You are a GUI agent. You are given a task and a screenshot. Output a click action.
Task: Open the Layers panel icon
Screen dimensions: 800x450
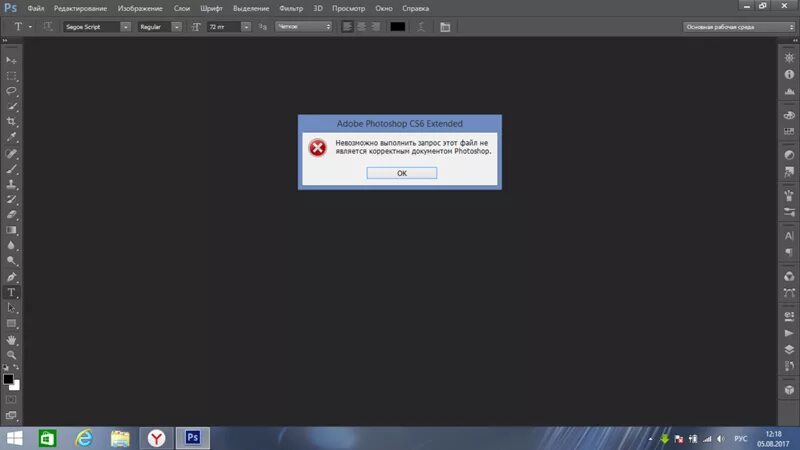(789, 349)
